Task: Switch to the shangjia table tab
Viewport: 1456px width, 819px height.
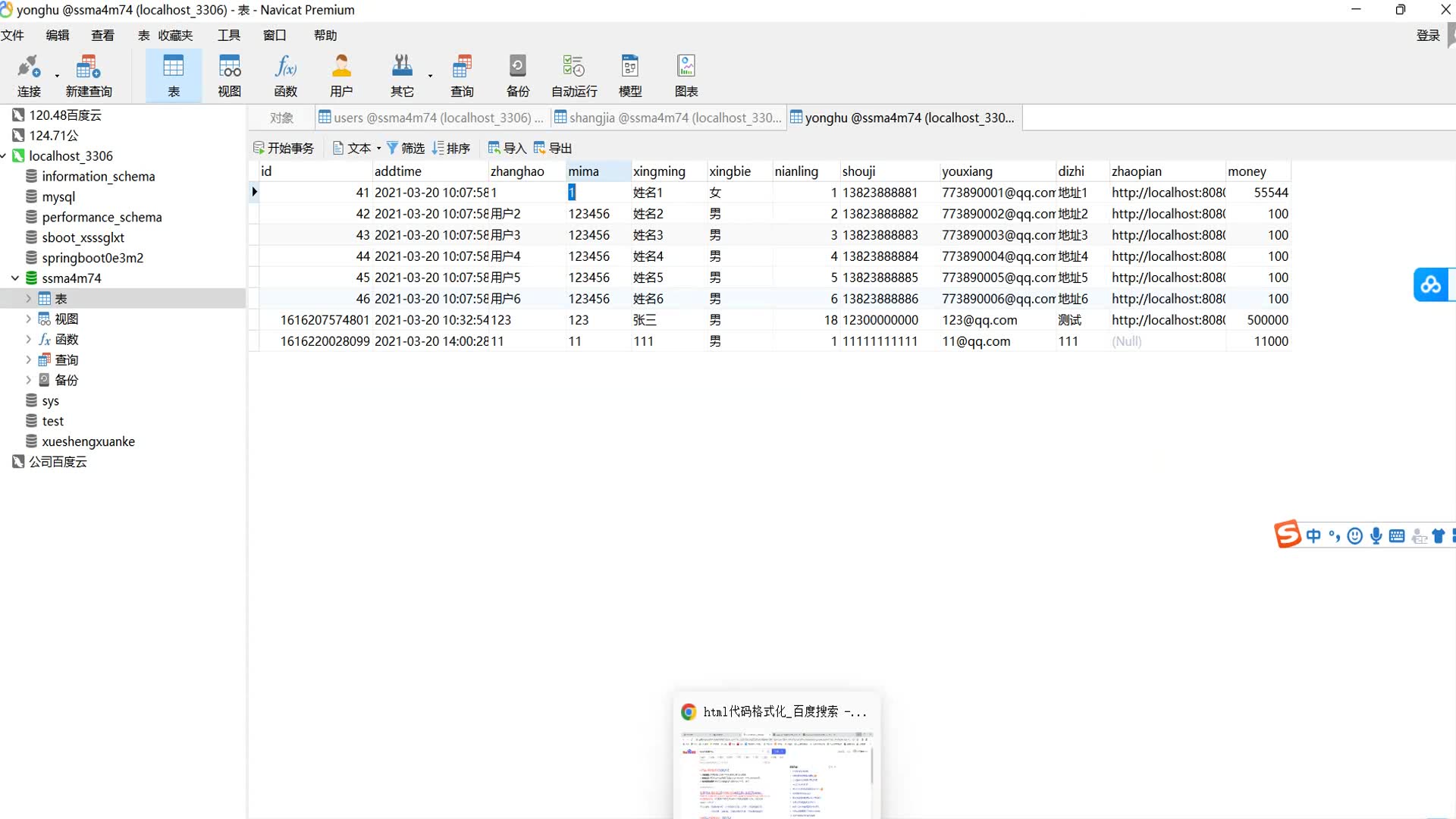Action: tap(667, 118)
